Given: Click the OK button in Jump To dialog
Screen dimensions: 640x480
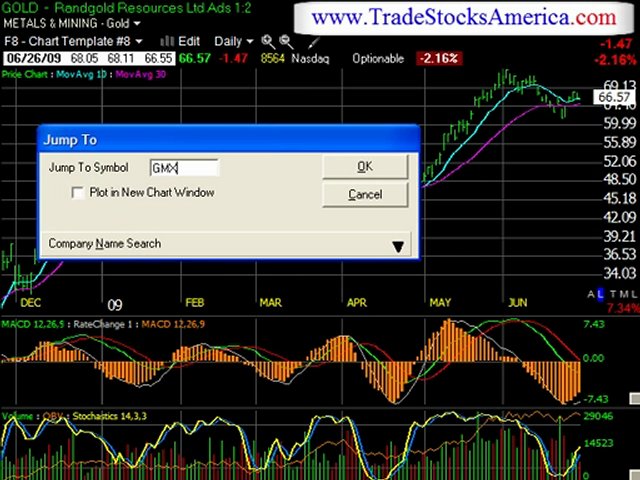Looking at the screenshot, I should point(365,167).
